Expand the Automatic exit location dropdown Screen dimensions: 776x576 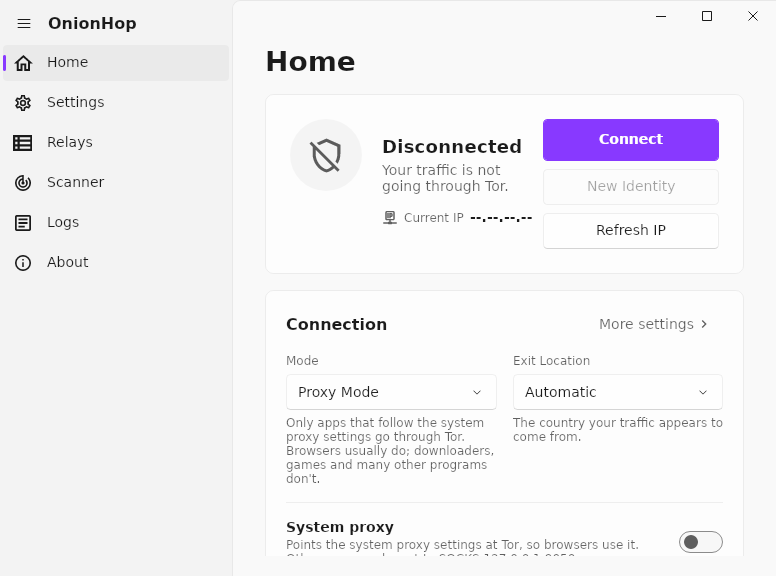coord(618,392)
